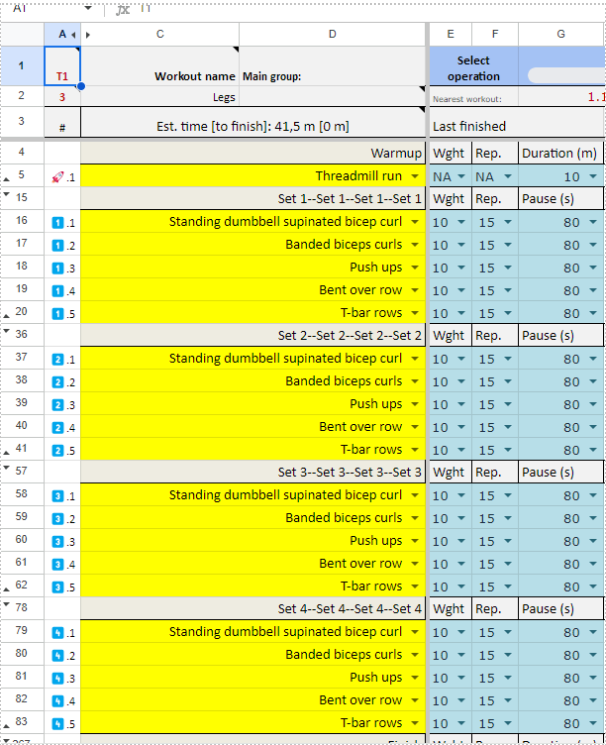
Task: Click the blue 4 icon in row 79
Action: pyautogui.click(x=57, y=632)
